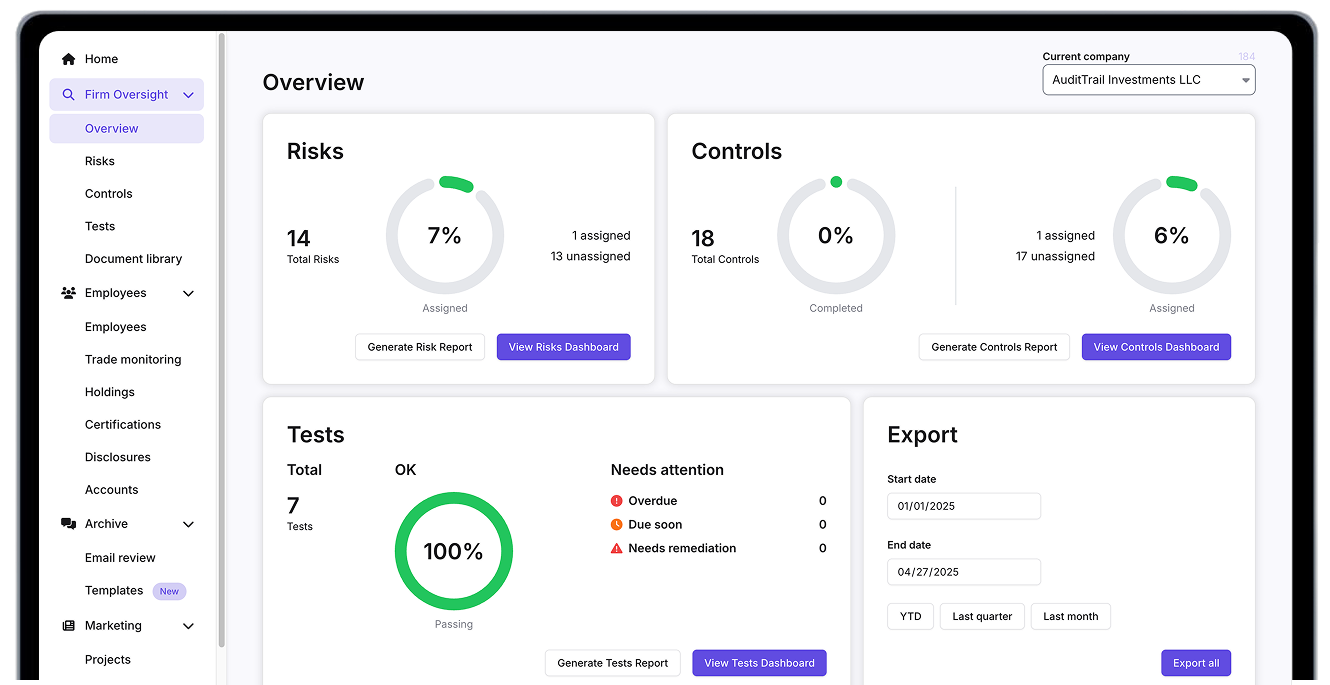Screen dimensions: 1330x685
Task: Click the Marketing newspaper icon
Action: click(x=68, y=626)
